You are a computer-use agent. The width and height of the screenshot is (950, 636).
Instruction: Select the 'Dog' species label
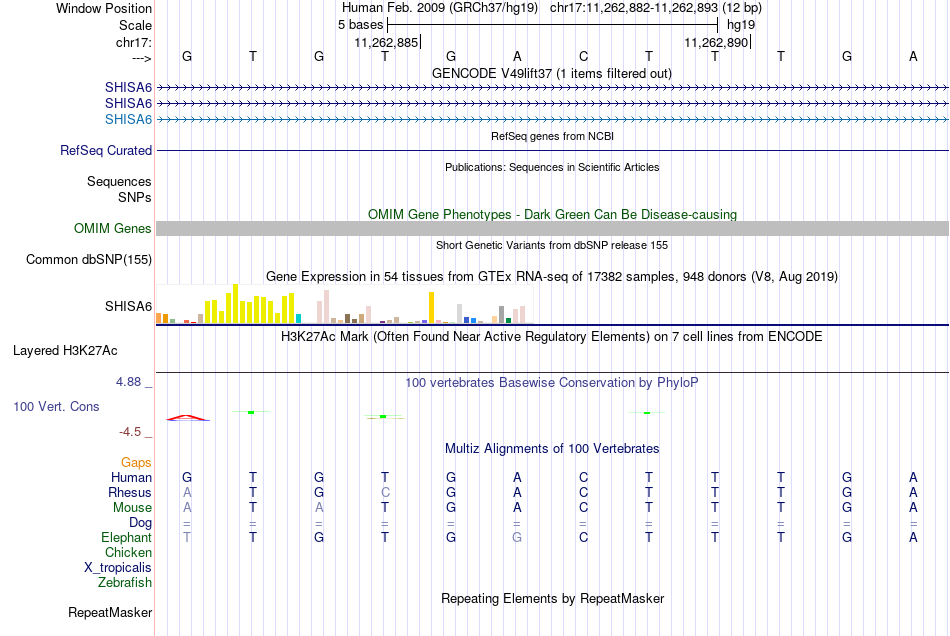point(140,523)
